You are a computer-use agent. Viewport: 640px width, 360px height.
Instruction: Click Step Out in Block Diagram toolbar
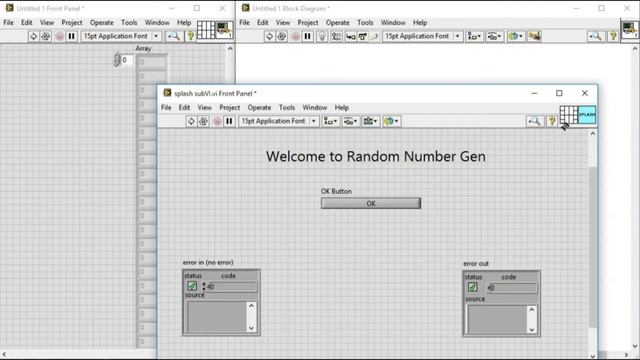(x=375, y=36)
